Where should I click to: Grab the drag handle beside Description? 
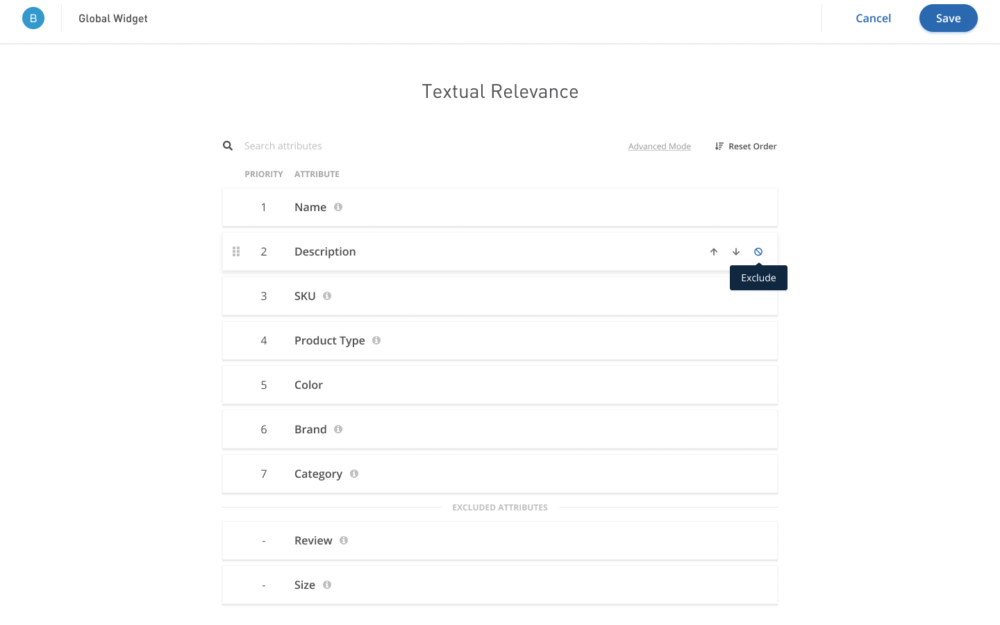[236, 252]
